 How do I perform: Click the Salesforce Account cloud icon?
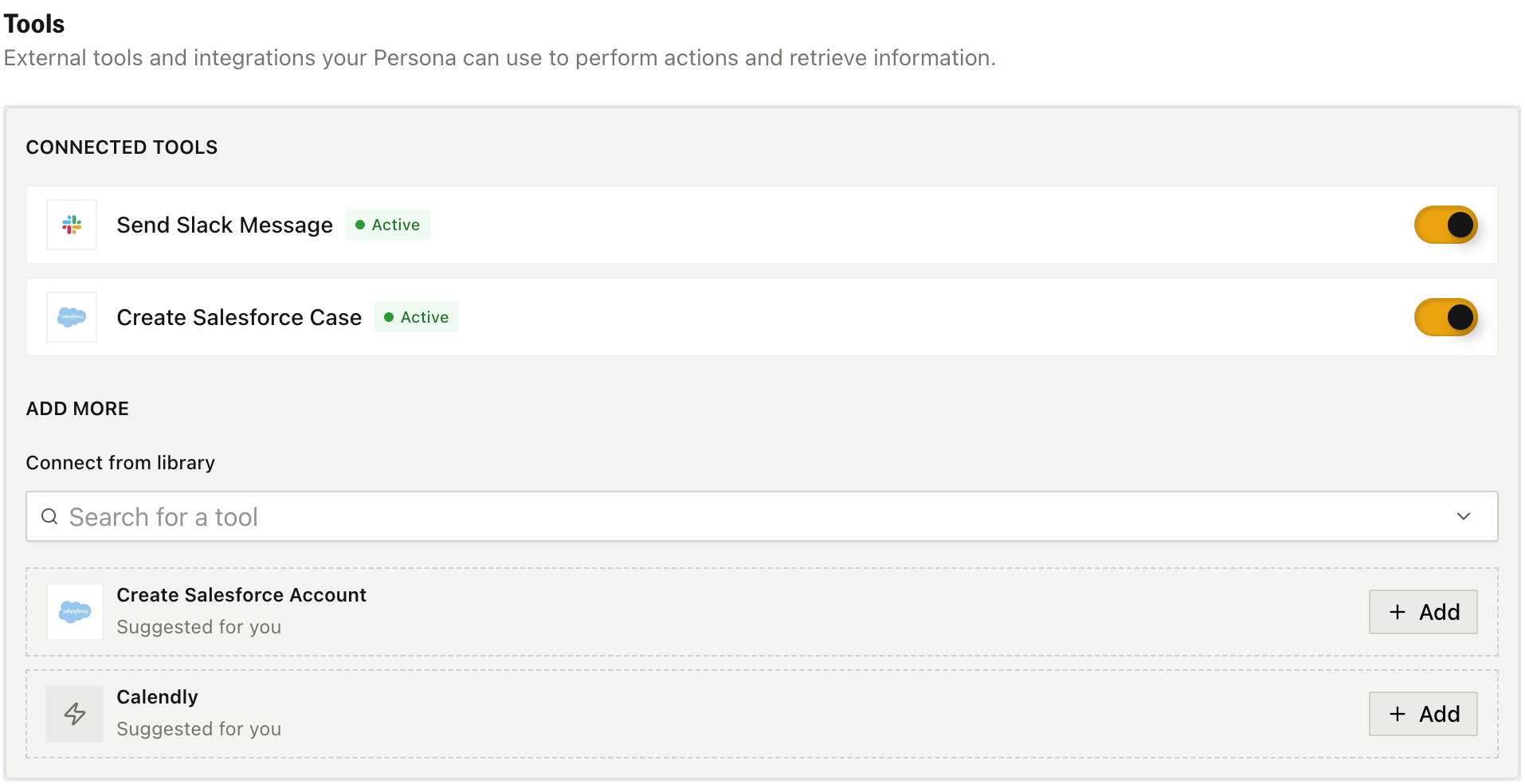[x=75, y=612]
